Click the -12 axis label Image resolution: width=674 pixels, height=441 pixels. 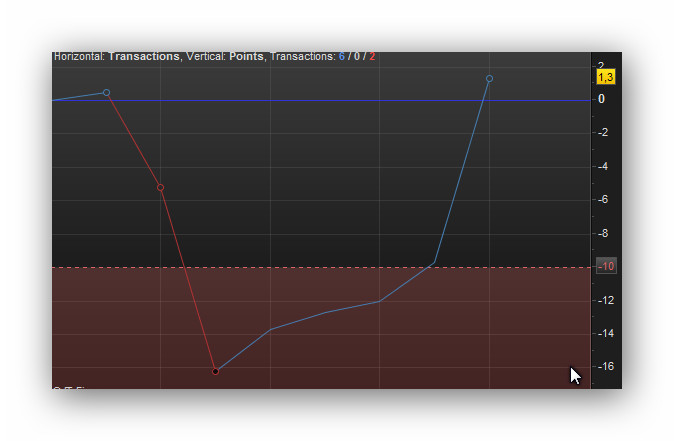[x=606, y=300]
